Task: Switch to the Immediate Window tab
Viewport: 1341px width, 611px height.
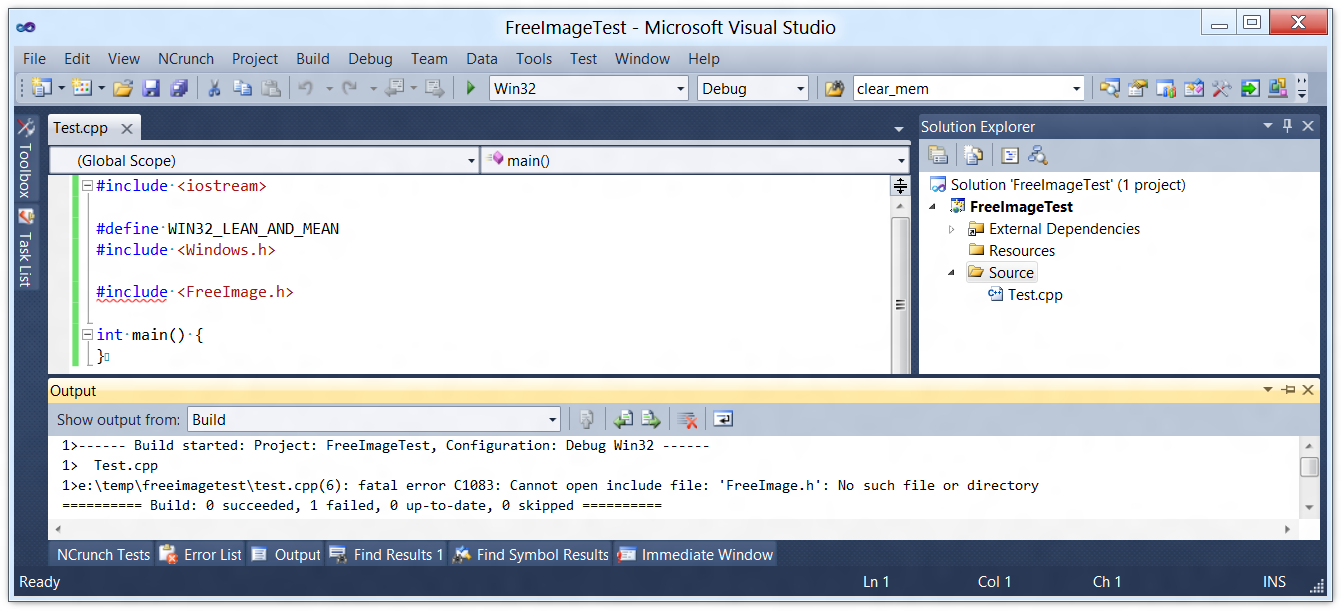Action: 695,554
